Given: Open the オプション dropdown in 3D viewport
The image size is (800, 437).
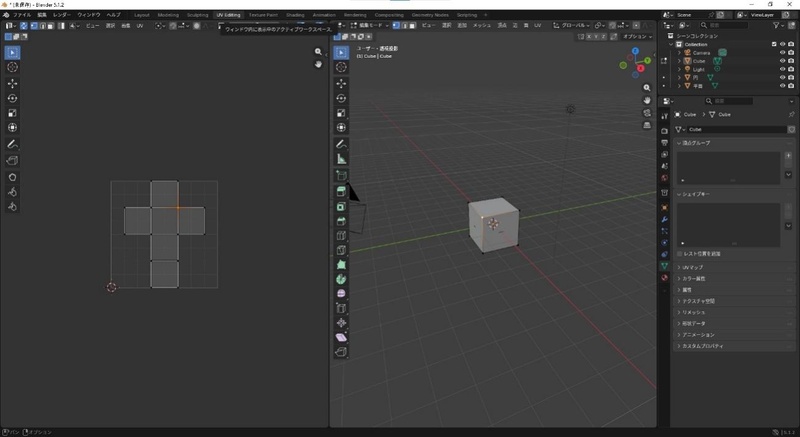Looking at the screenshot, I should 637,37.
